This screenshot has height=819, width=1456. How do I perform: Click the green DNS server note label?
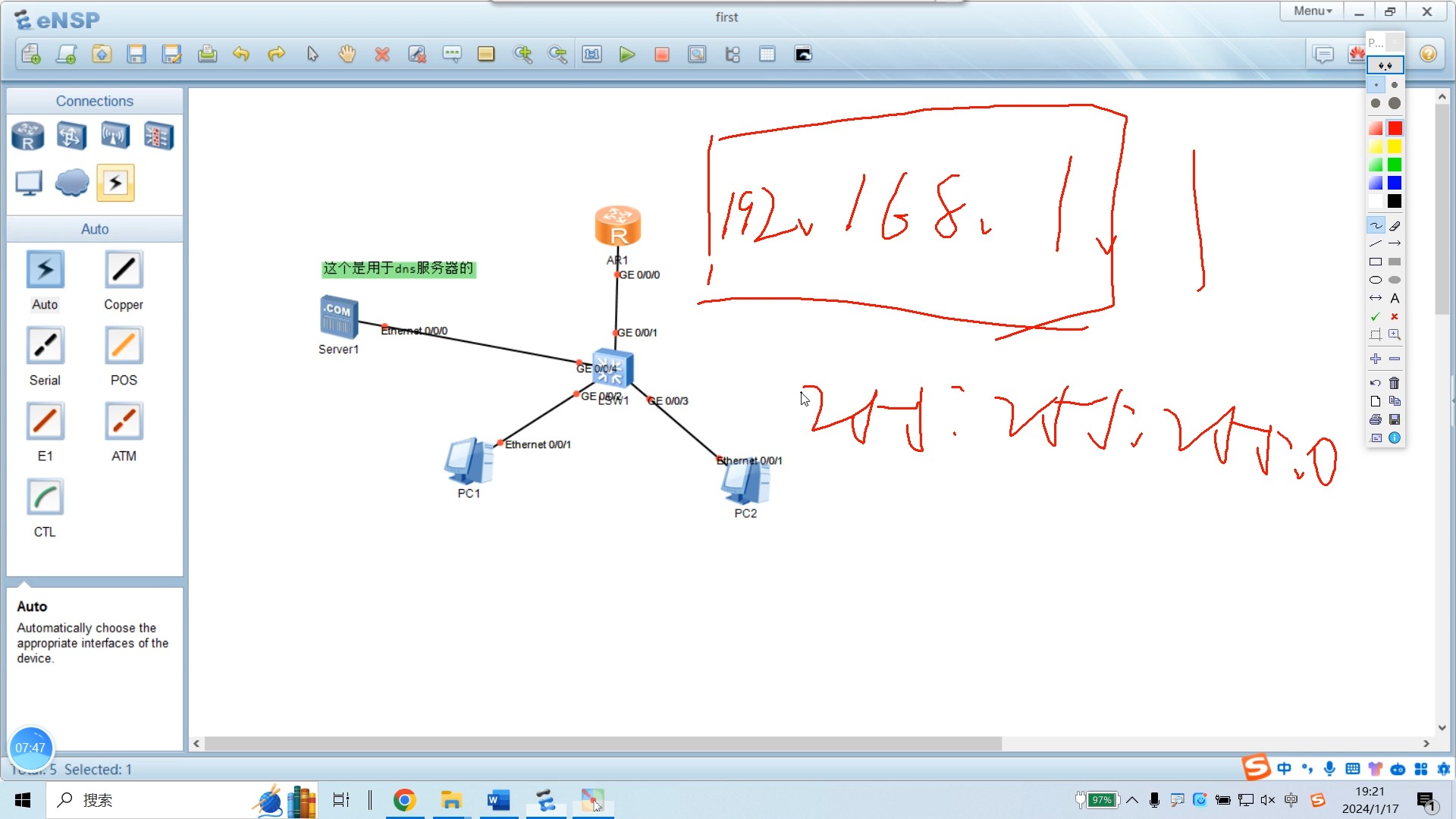(x=399, y=268)
